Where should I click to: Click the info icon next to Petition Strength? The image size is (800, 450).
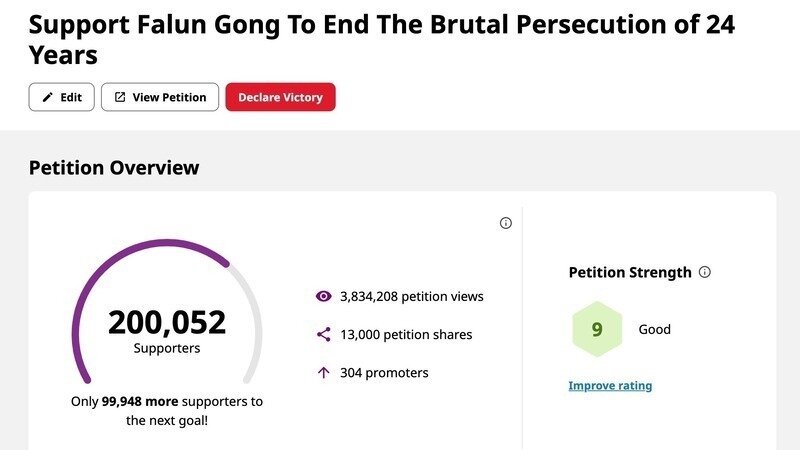(704, 272)
